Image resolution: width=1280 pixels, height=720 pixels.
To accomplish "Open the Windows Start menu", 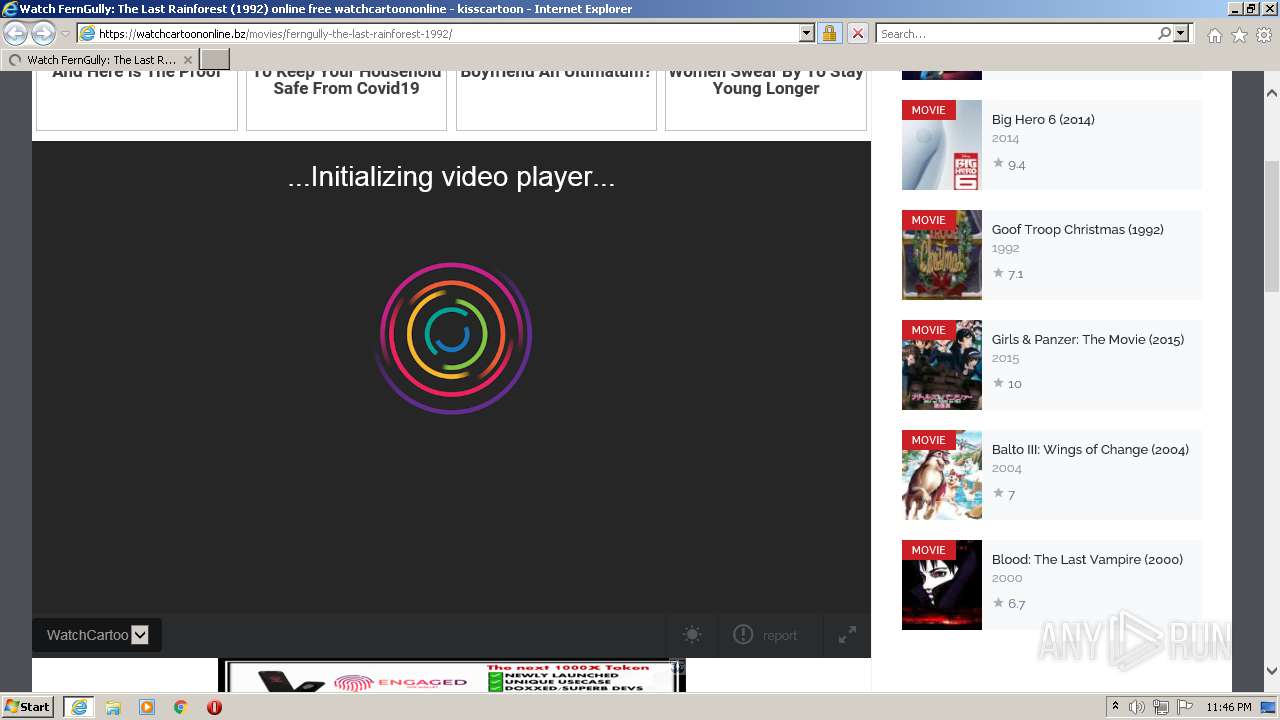I will [x=28, y=707].
